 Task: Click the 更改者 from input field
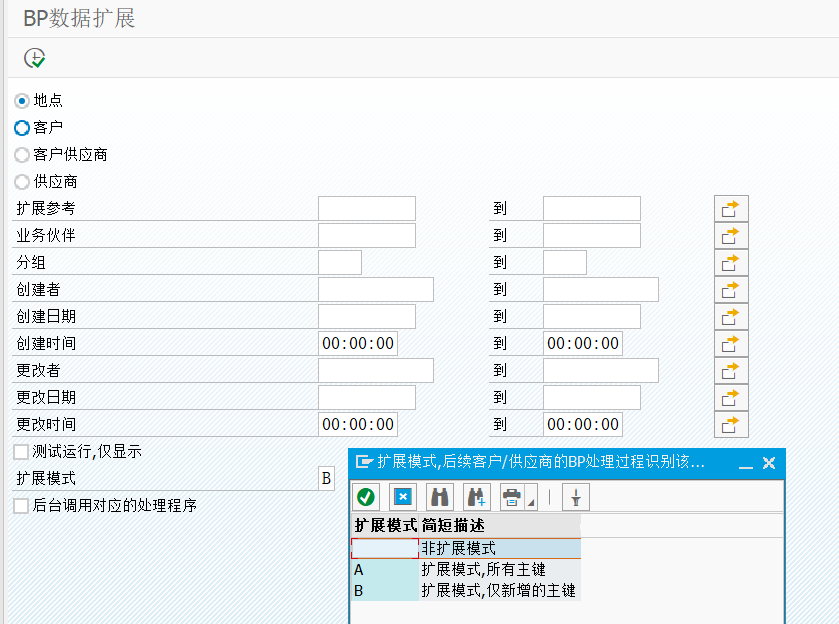click(x=376, y=370)
